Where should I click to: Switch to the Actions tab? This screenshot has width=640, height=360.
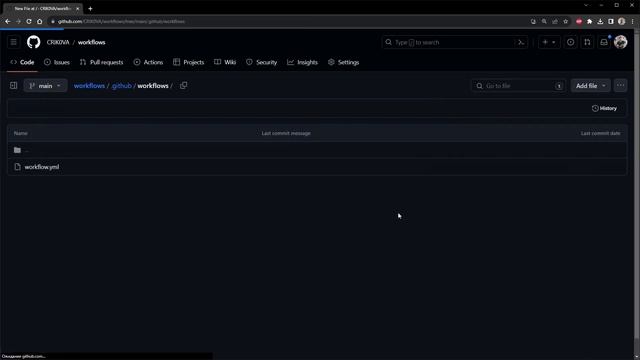click(149, 62)
